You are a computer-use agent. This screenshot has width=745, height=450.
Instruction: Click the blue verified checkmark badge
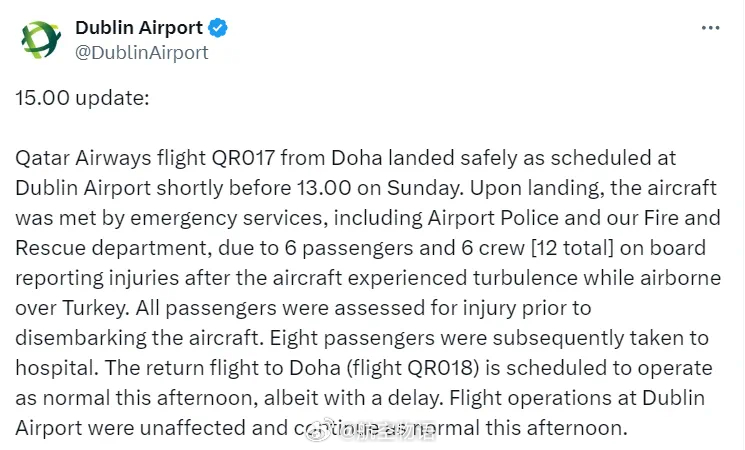[x=218, y=28]
